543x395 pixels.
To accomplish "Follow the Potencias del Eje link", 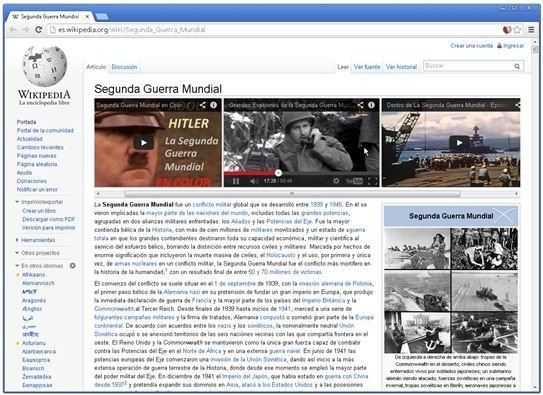I will click(x=289, y=221).
